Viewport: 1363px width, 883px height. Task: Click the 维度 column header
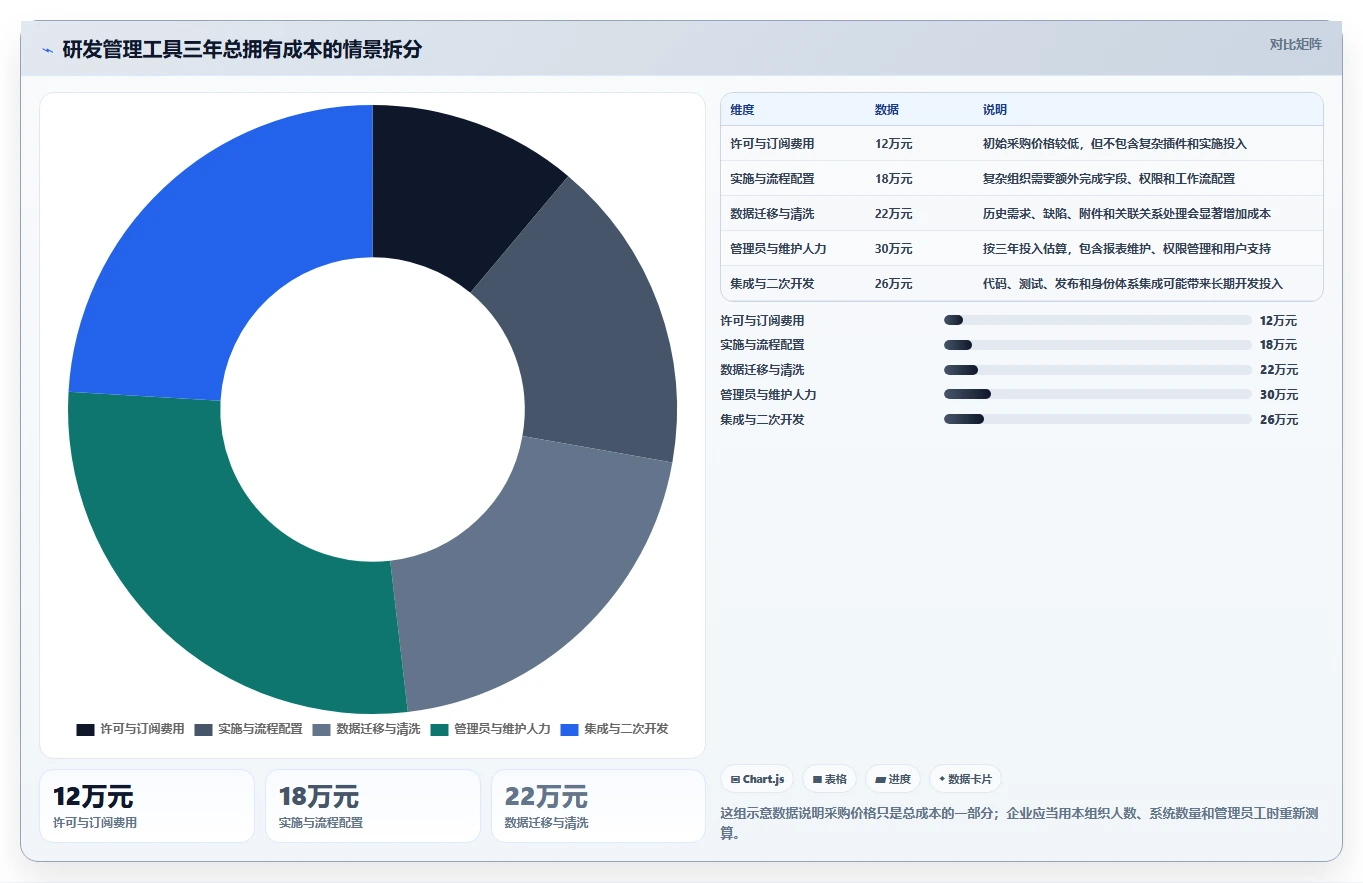click(743, 110)
